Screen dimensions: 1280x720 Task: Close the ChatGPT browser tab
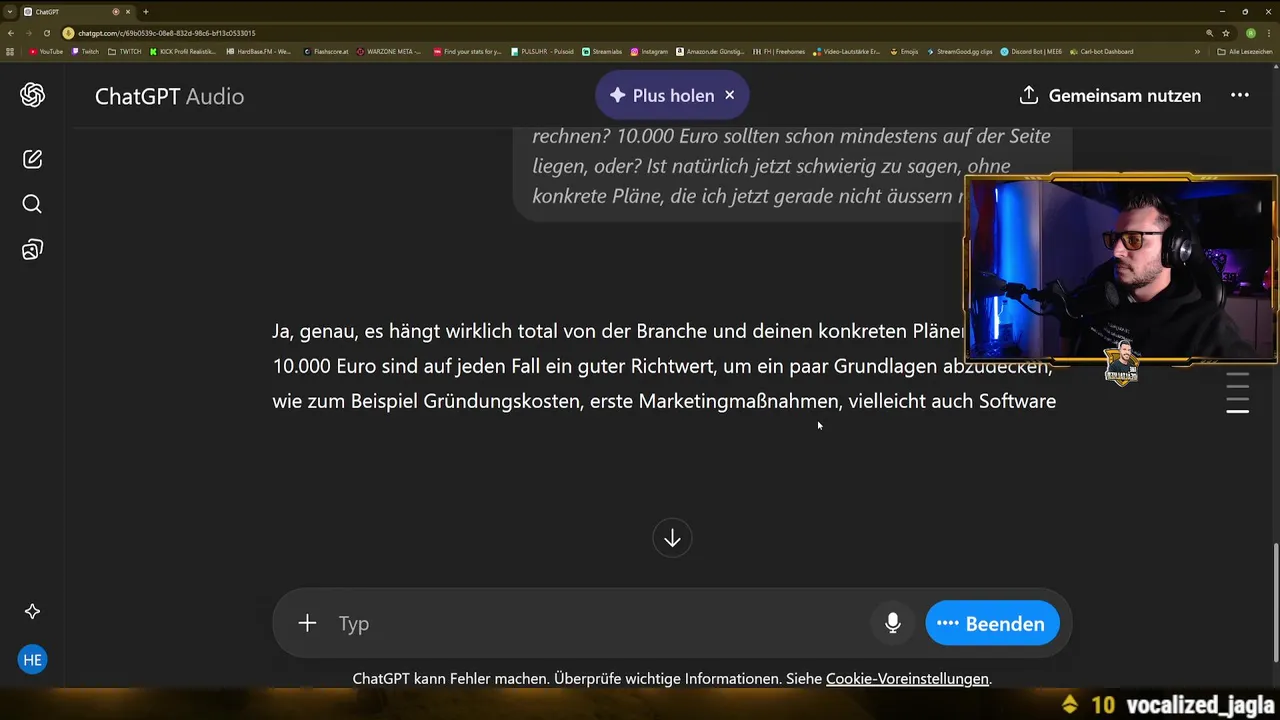coord(128,12)
